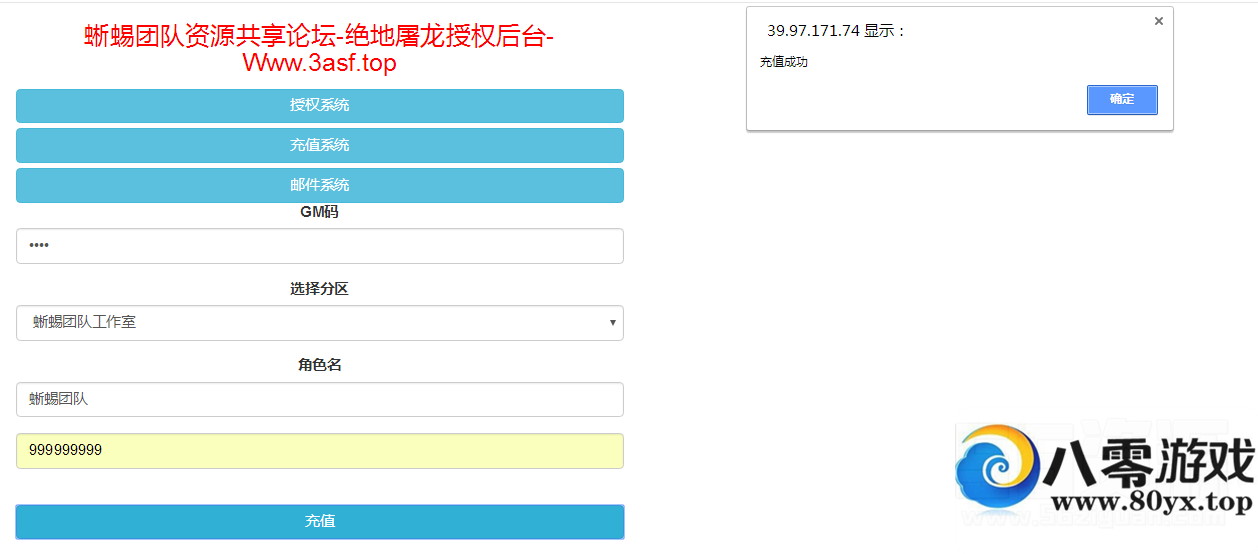Click the 角色名 label
The image size is (1258, 554).
(320, 365)
